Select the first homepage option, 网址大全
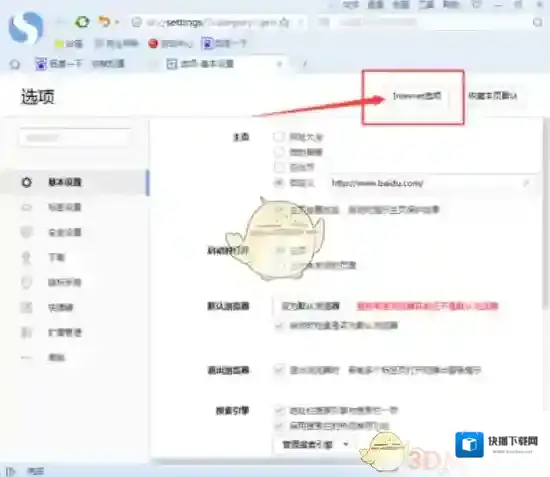The height and width of the screenshot is (477, 550). click(x=279, y=137)
